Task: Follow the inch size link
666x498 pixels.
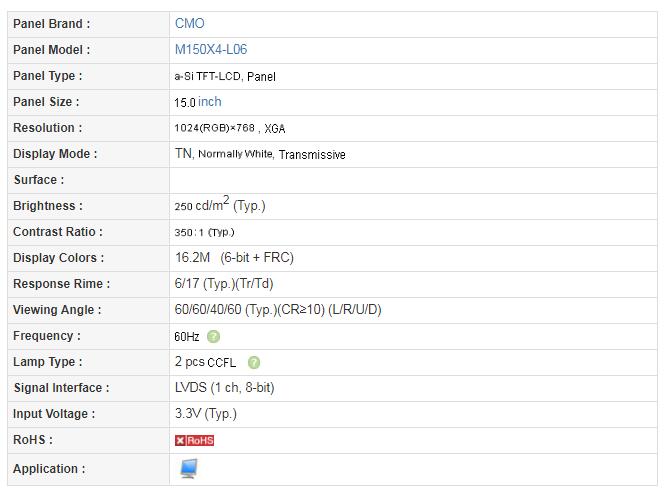Action: [209, 102]
